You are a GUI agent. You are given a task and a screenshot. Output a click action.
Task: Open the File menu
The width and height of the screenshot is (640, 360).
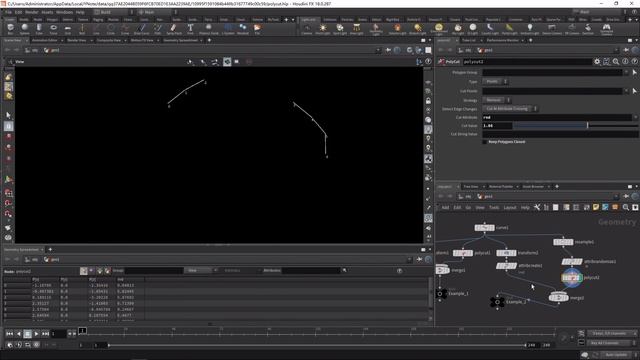[x=8, y=12]
